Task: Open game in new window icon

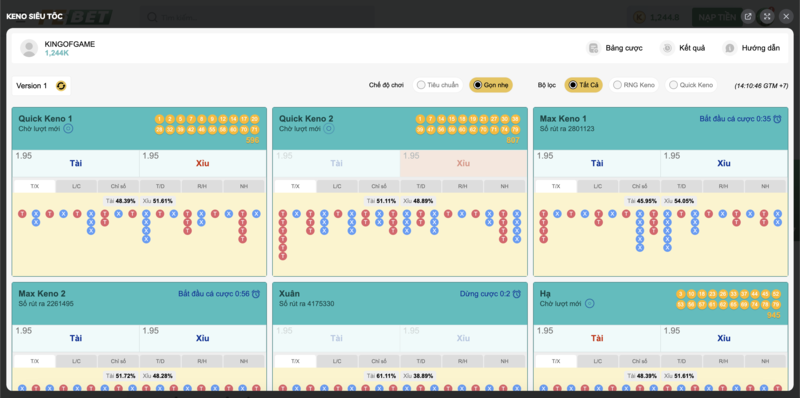Action: 748,16
